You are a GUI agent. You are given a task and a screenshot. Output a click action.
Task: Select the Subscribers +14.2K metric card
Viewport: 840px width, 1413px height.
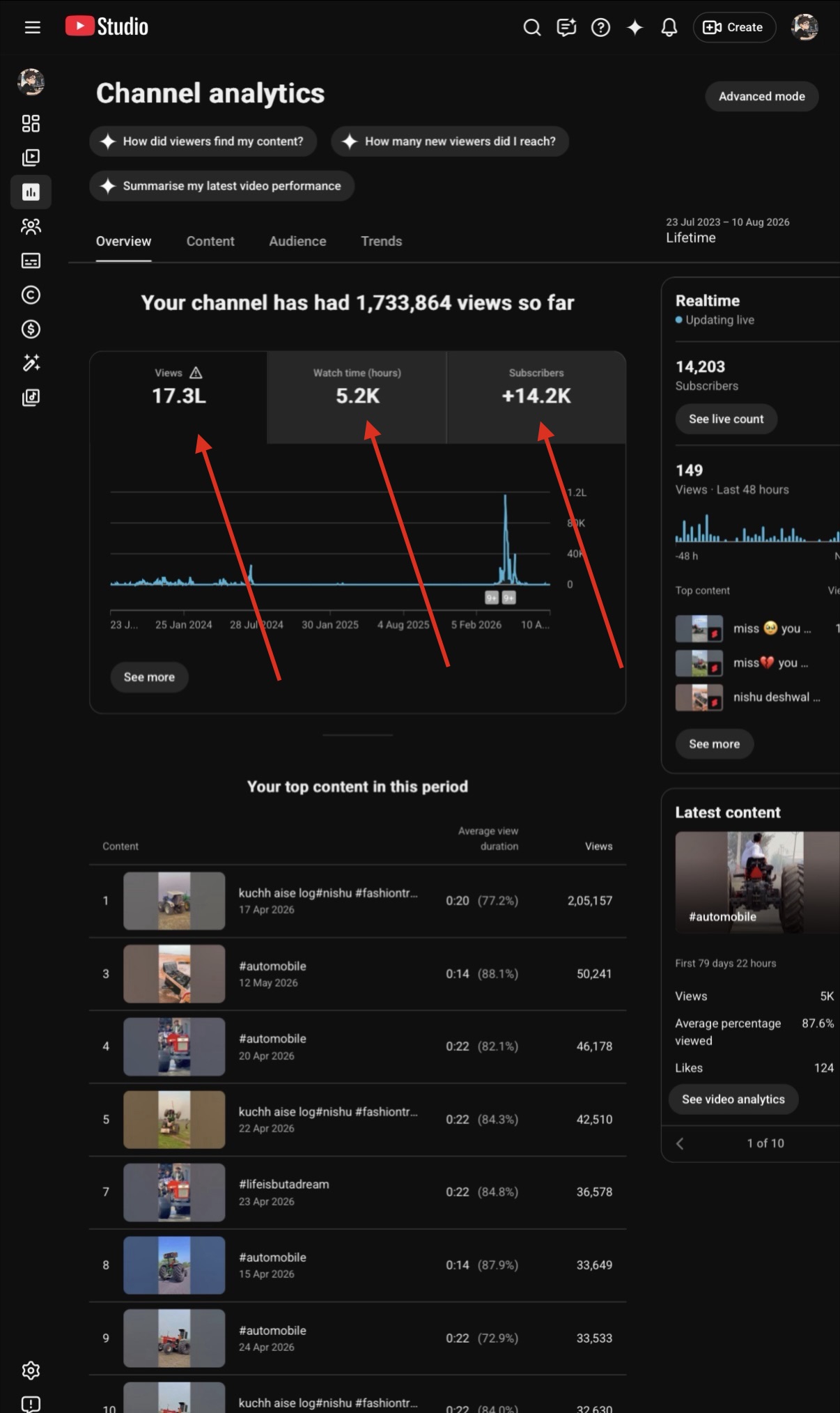pos(536,397)
